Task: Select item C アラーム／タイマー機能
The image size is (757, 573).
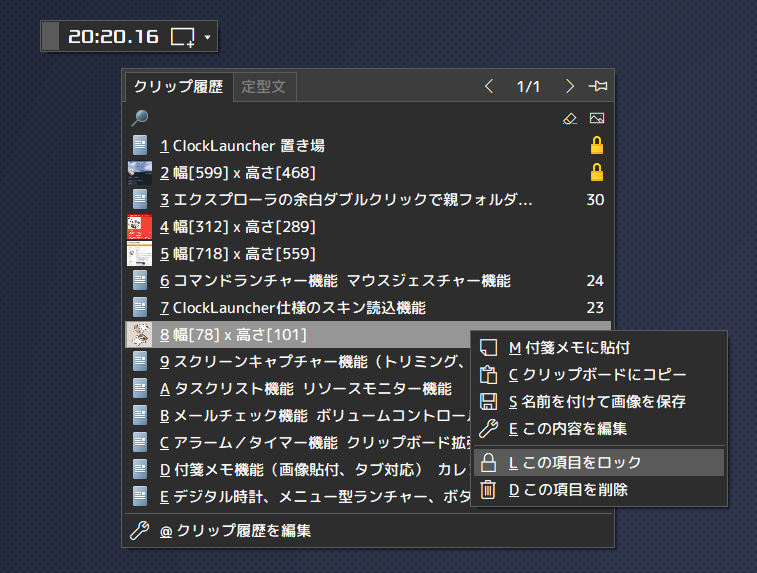Action: pos(298,443)
